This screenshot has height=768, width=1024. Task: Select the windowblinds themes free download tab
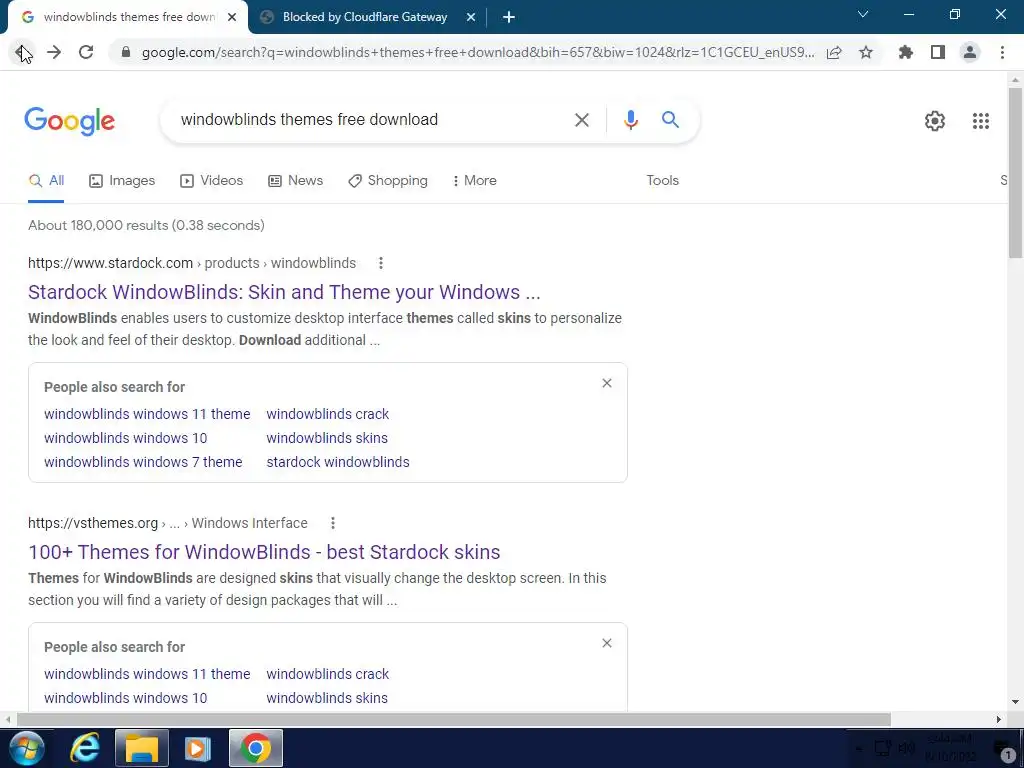129,18
